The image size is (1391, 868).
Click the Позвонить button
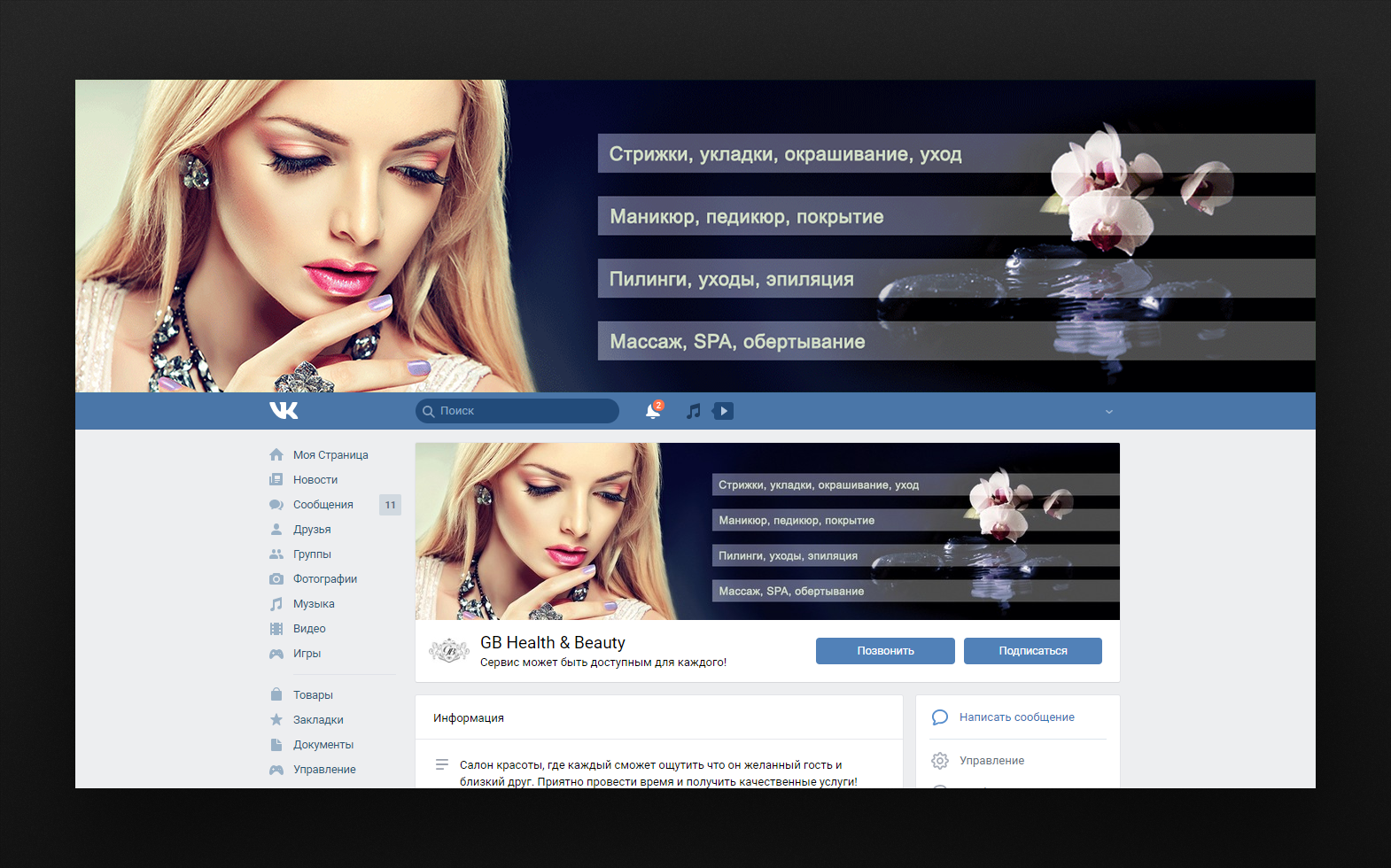(x=885, y=651)
